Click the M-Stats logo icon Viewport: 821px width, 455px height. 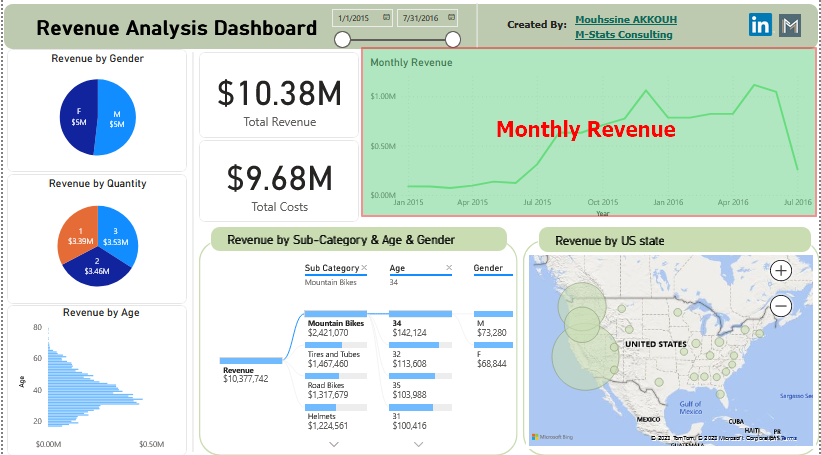(x=790, y=26)
